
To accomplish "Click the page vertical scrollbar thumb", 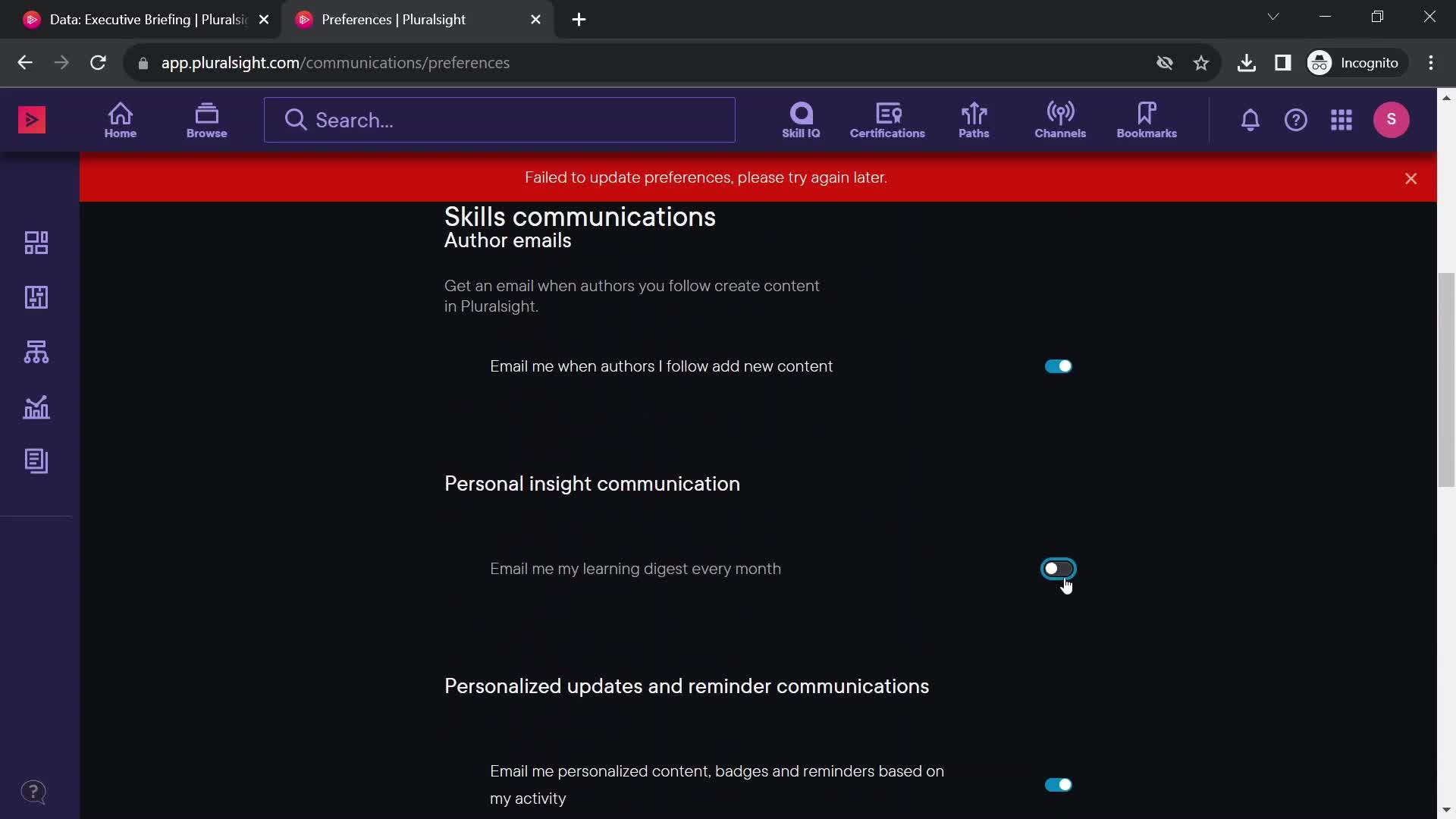I will [x=1446, y=379].
